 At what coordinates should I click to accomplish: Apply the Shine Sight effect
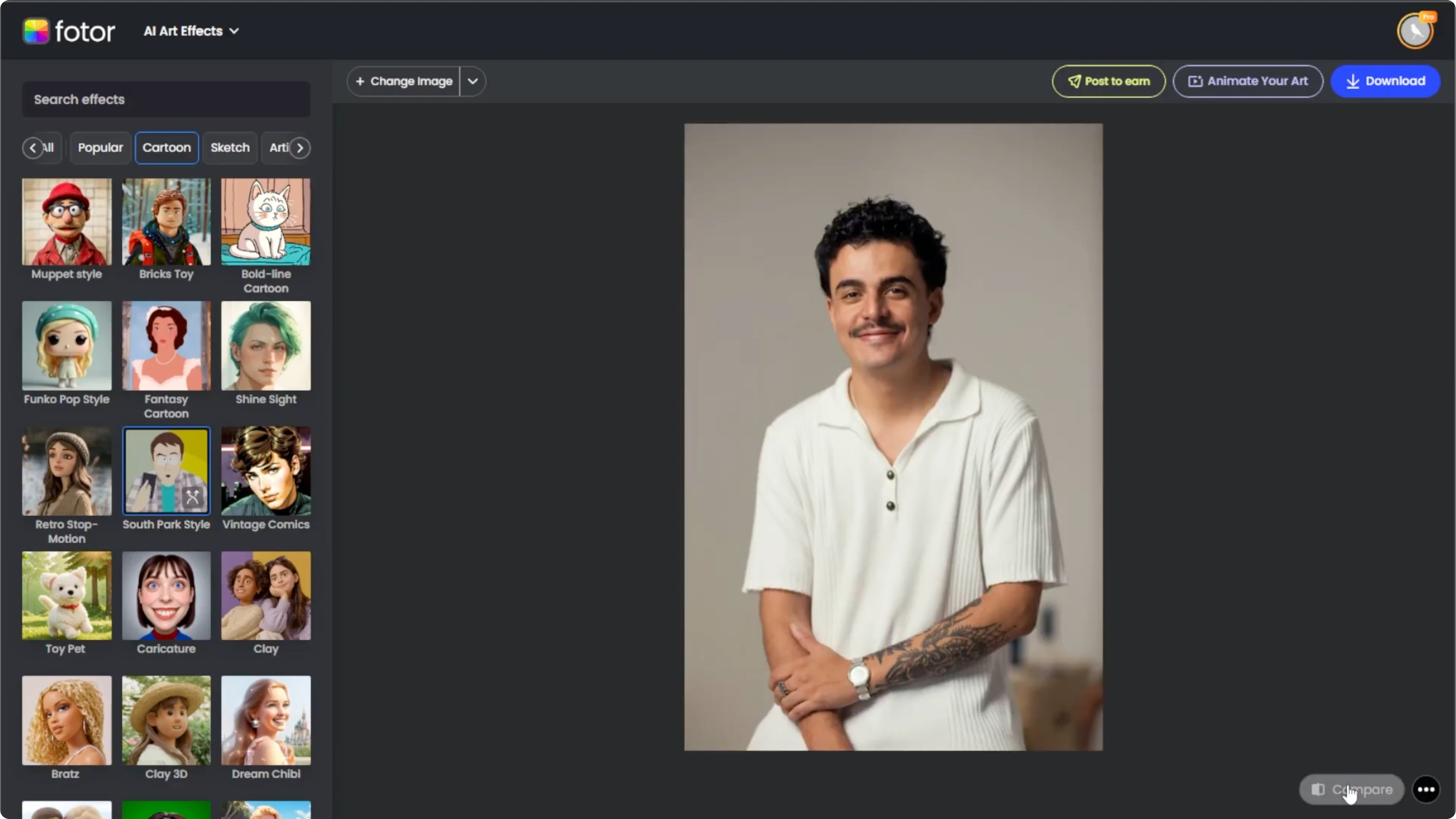(x=265, y=345)
